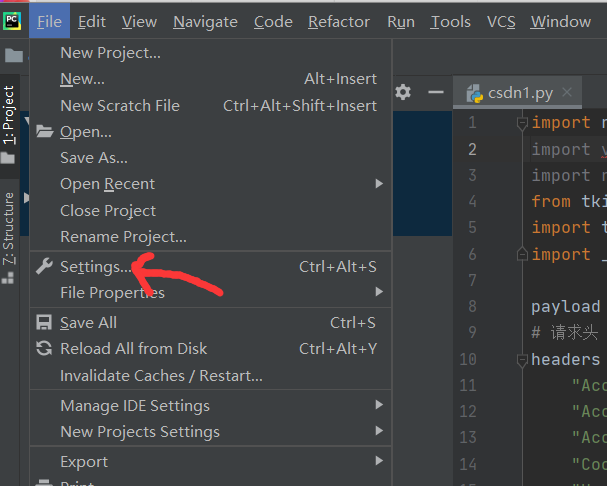The image size is (607, 486).
Task: Click the fold marker on line 1
Action: (x=521, y=123)
